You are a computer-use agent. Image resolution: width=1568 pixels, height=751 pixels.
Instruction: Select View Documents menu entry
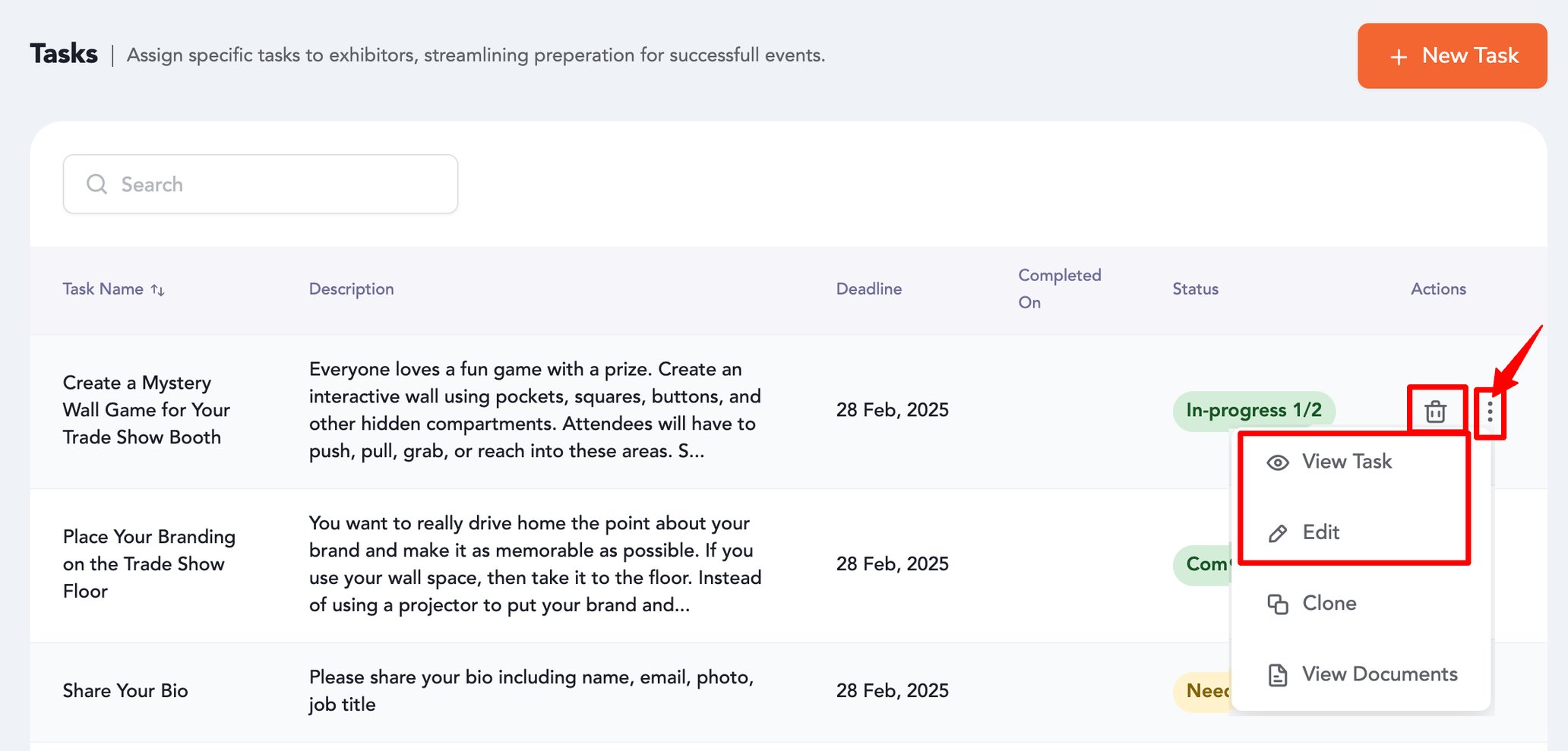[x=1380, y=674]
